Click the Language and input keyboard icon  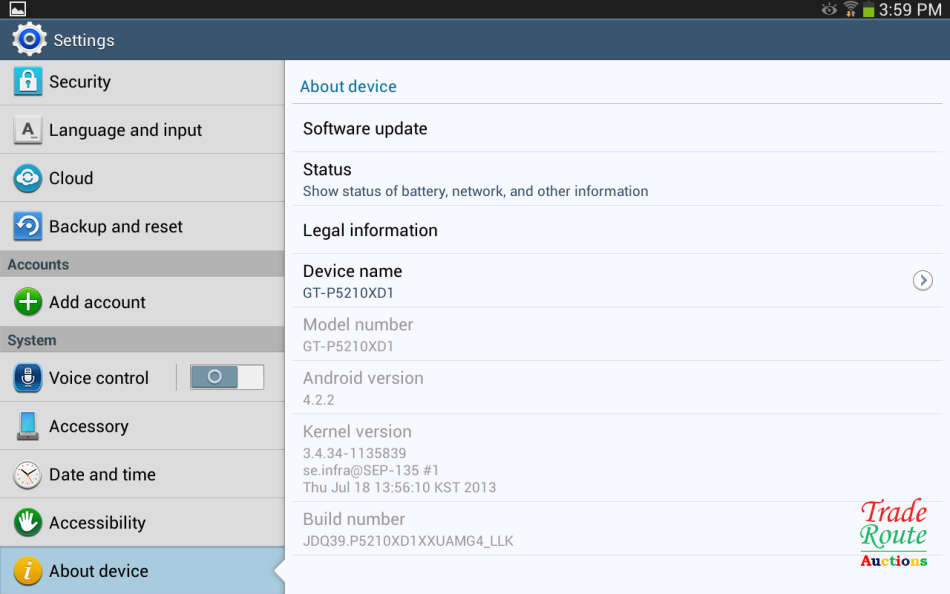[28, 130]
